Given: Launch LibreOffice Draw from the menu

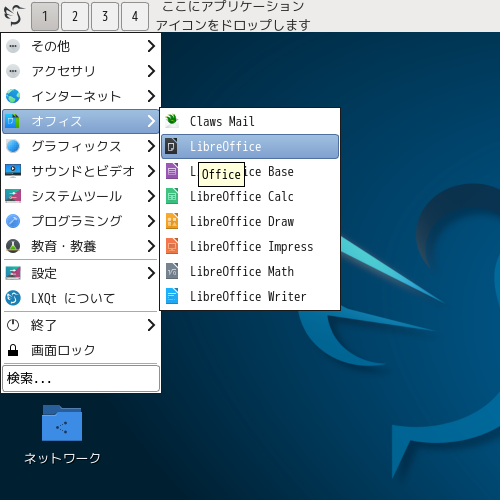Looking at the screenshot, I should pos(250,221).
